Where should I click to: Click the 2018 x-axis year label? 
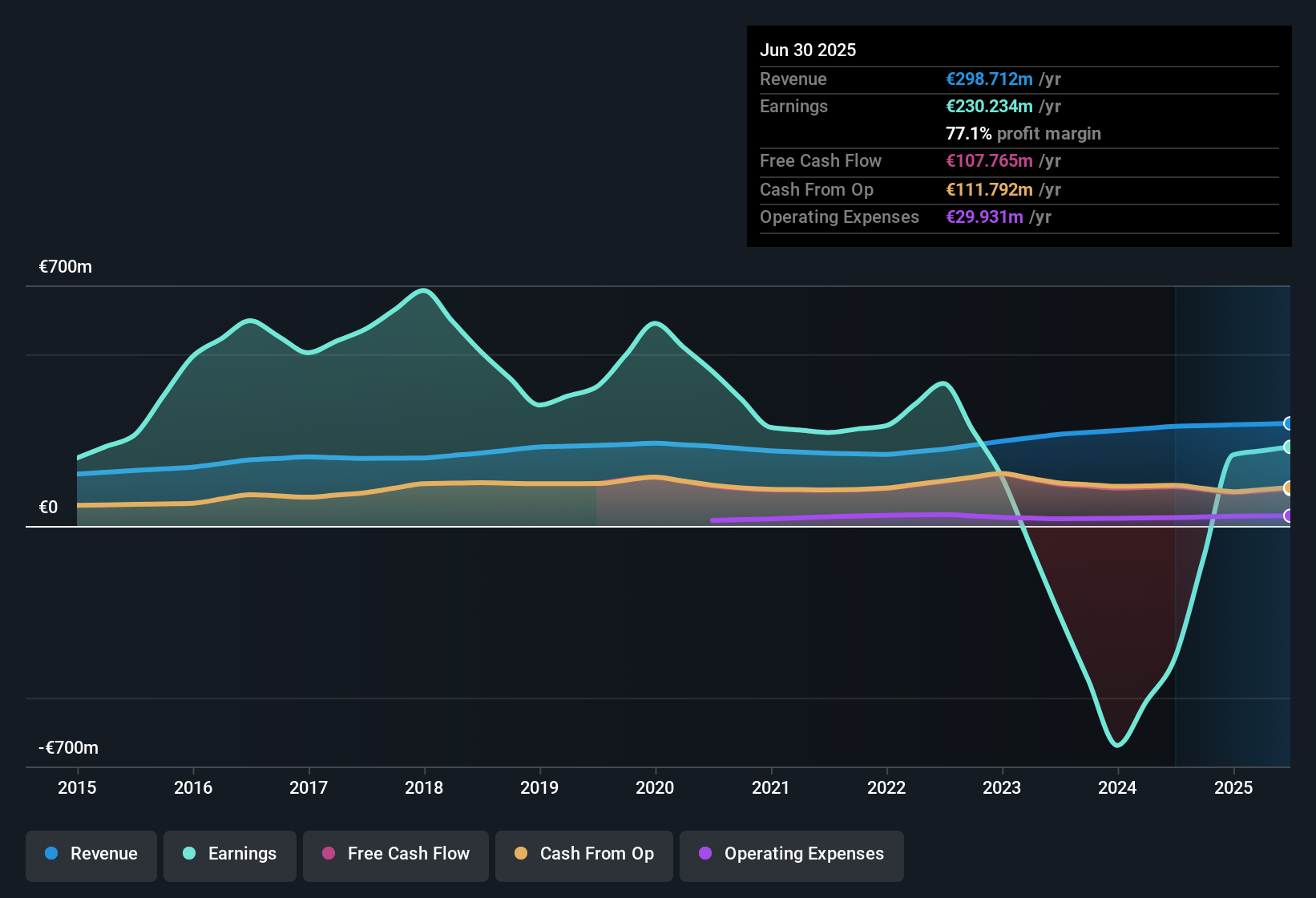tap(424, 788)
